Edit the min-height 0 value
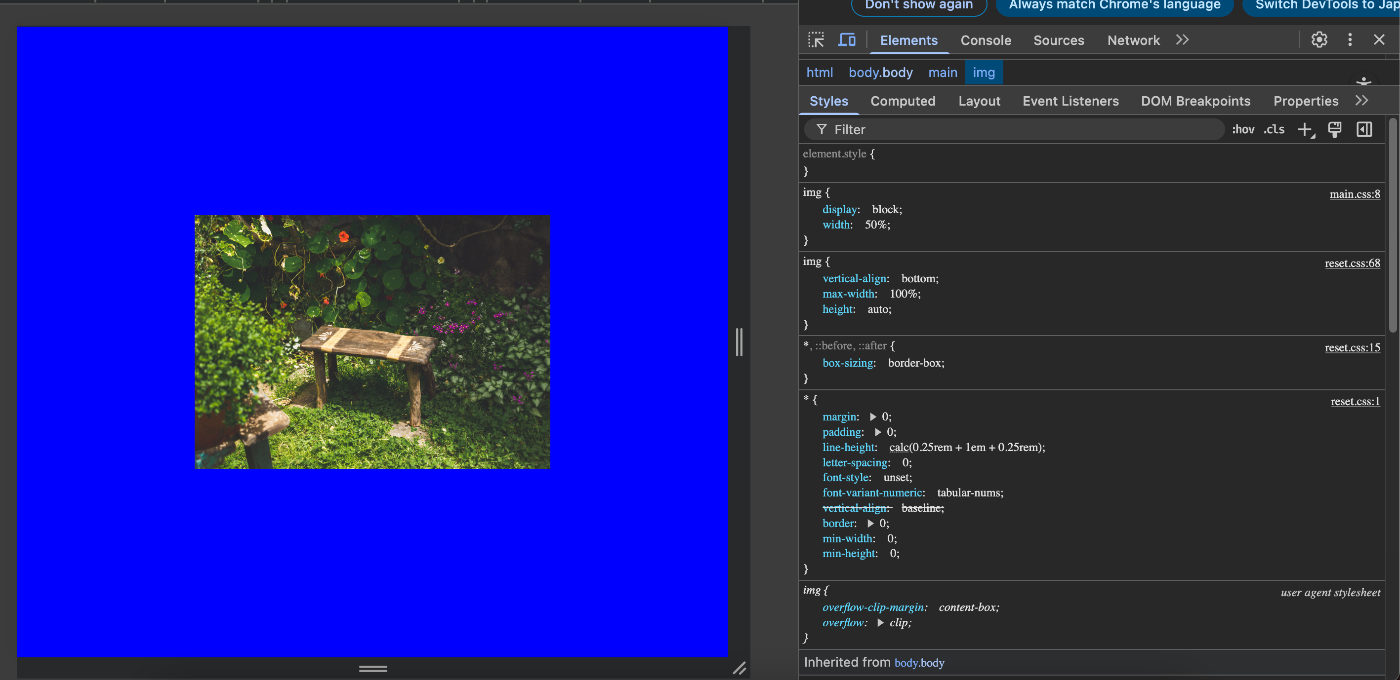This screenshot has height=680, width=1400. click(895, 553)
